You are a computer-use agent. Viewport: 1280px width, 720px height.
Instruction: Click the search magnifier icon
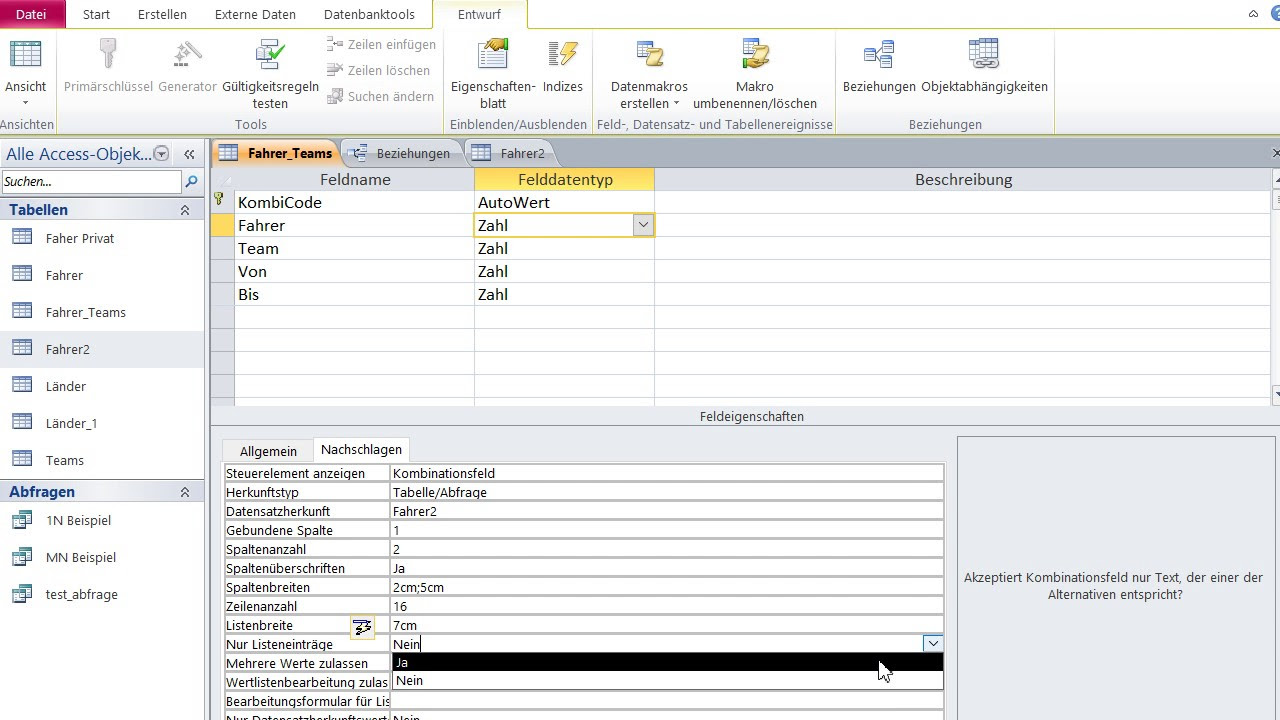pyautogui.click(x=191, y=181)
